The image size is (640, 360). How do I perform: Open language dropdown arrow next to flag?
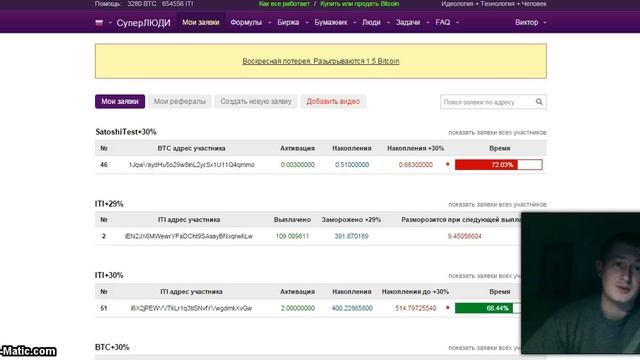[110, 23]
